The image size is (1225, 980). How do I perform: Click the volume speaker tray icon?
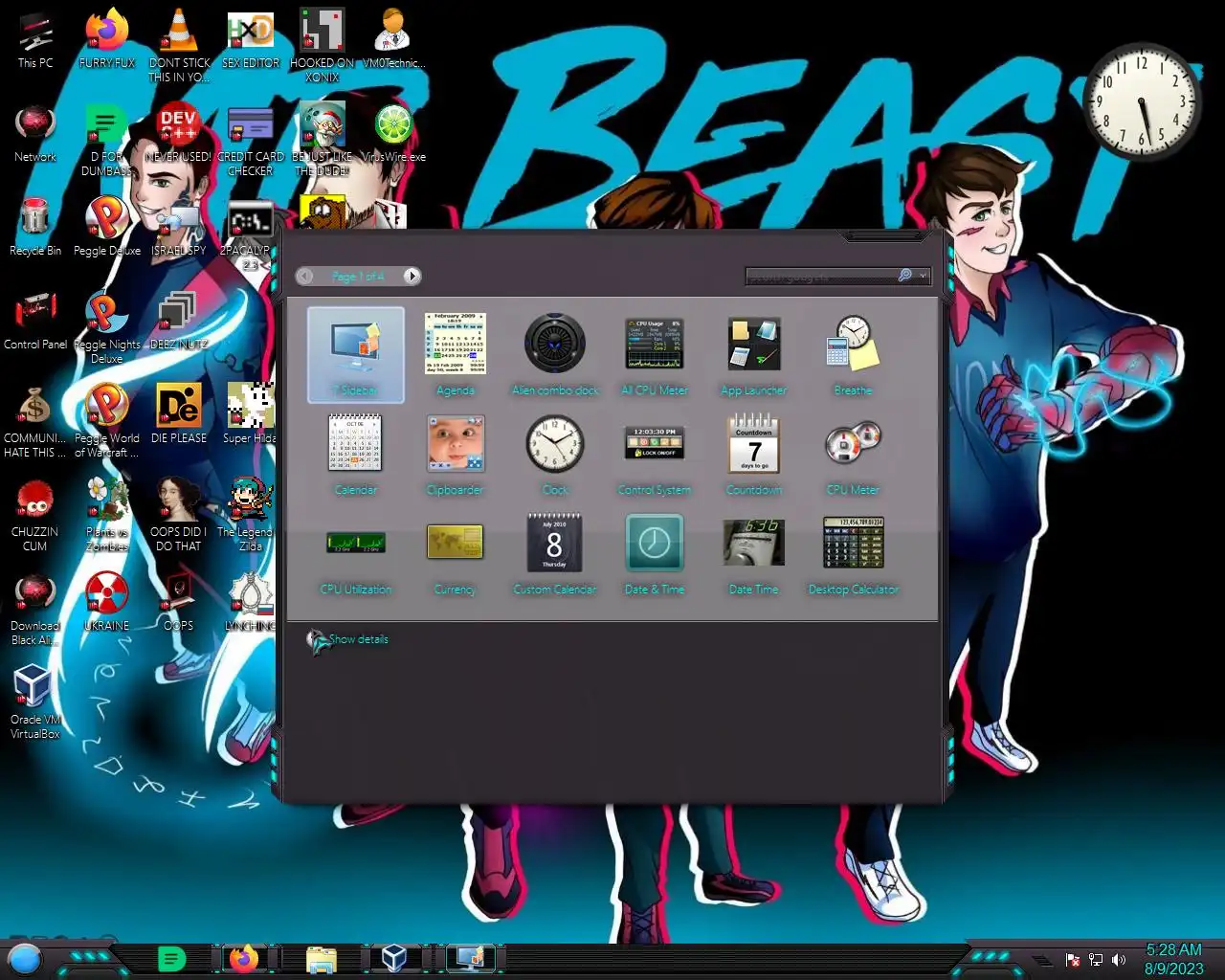(x=1119, y=959)
